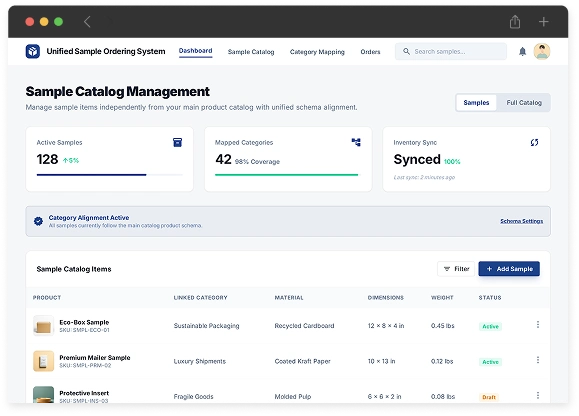Viewport: 579px width, 416px height.
Task: Click the Active Samples progress bar
Action: 109,175
